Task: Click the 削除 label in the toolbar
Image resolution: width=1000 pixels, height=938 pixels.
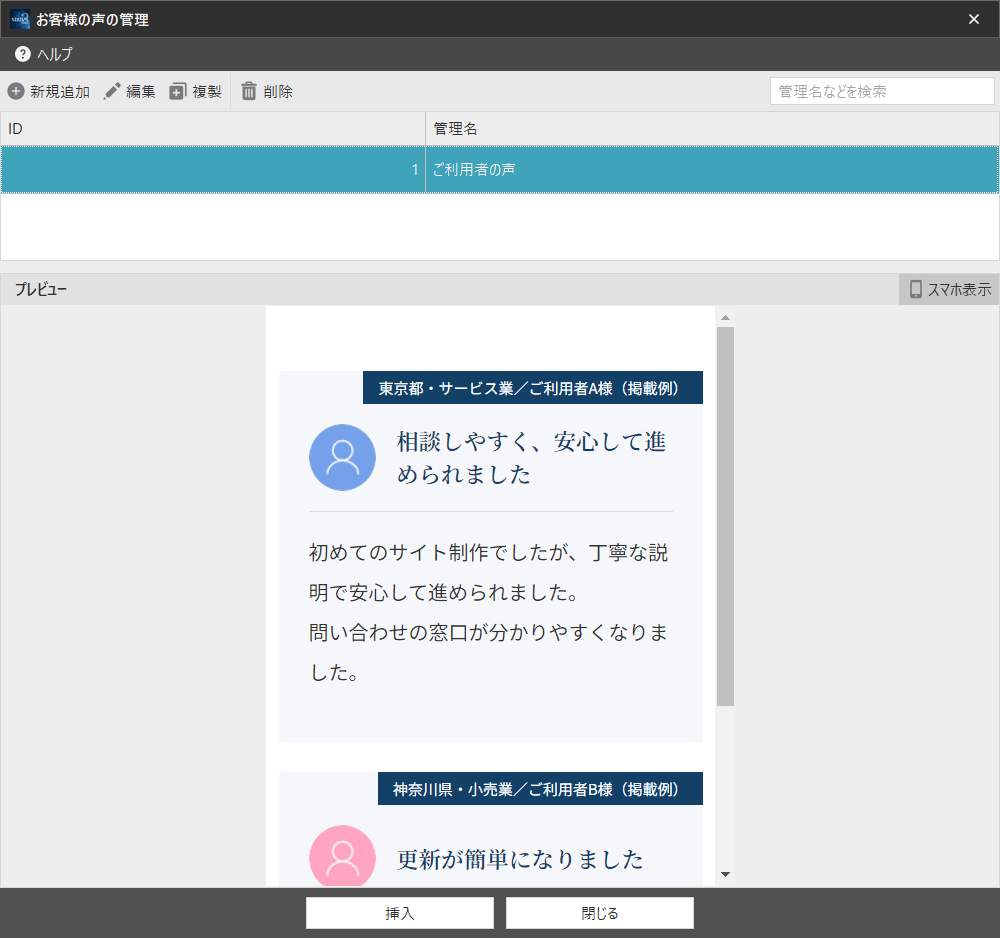Action: pos(278,92)
